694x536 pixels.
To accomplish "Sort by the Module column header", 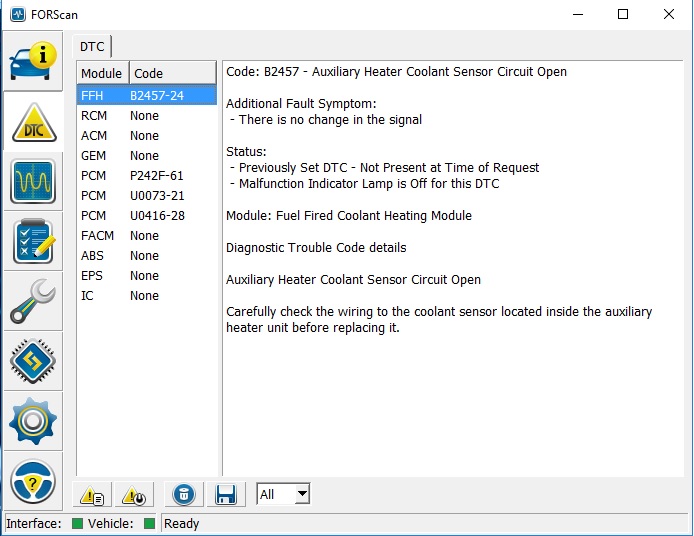I will pyautogui.click(x=102, y=73).
